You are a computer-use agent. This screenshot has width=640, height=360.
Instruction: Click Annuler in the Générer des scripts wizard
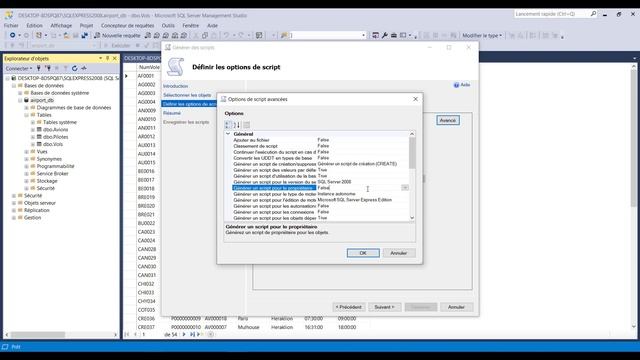pos(456,307)
